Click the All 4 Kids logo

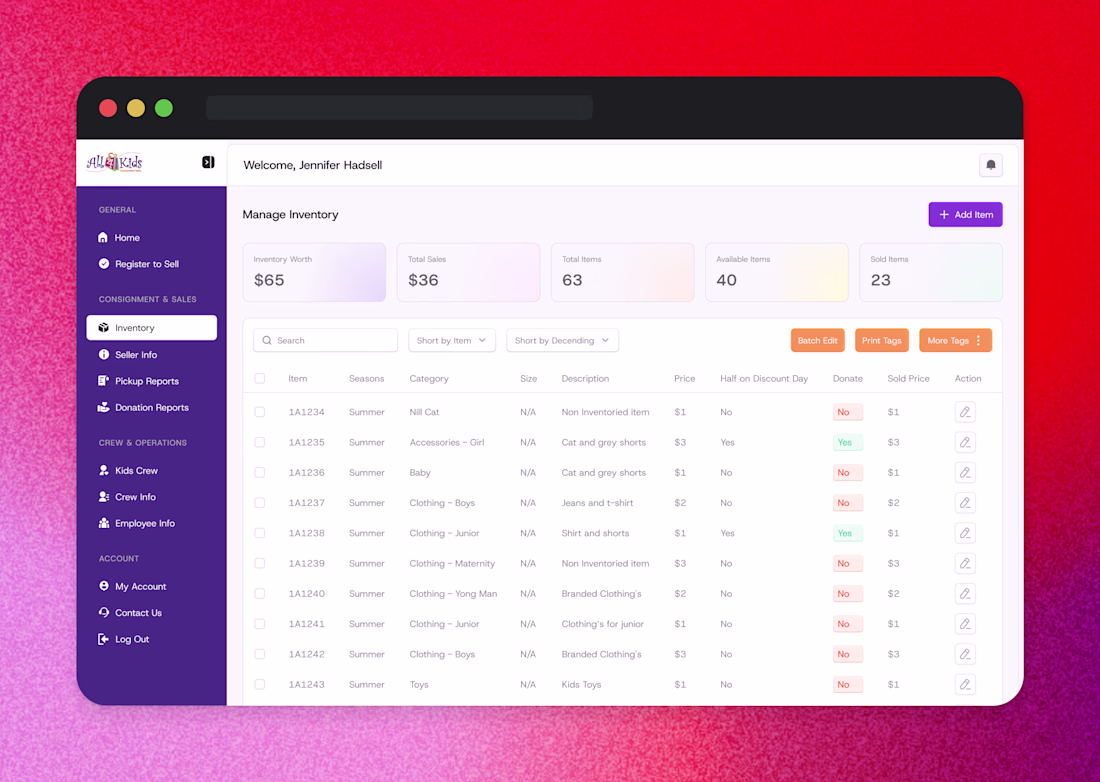tap(114, 163)
